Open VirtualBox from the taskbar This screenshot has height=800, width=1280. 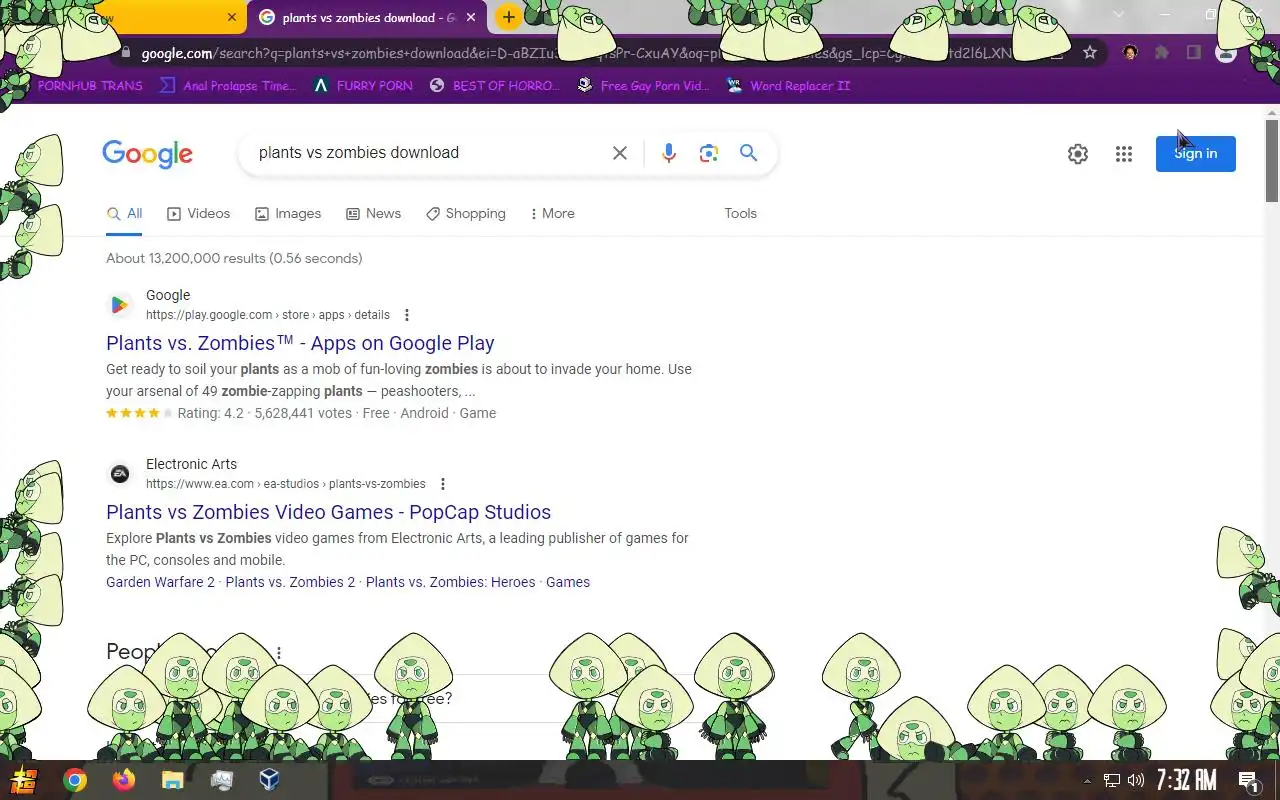click(x=269, y=781)
